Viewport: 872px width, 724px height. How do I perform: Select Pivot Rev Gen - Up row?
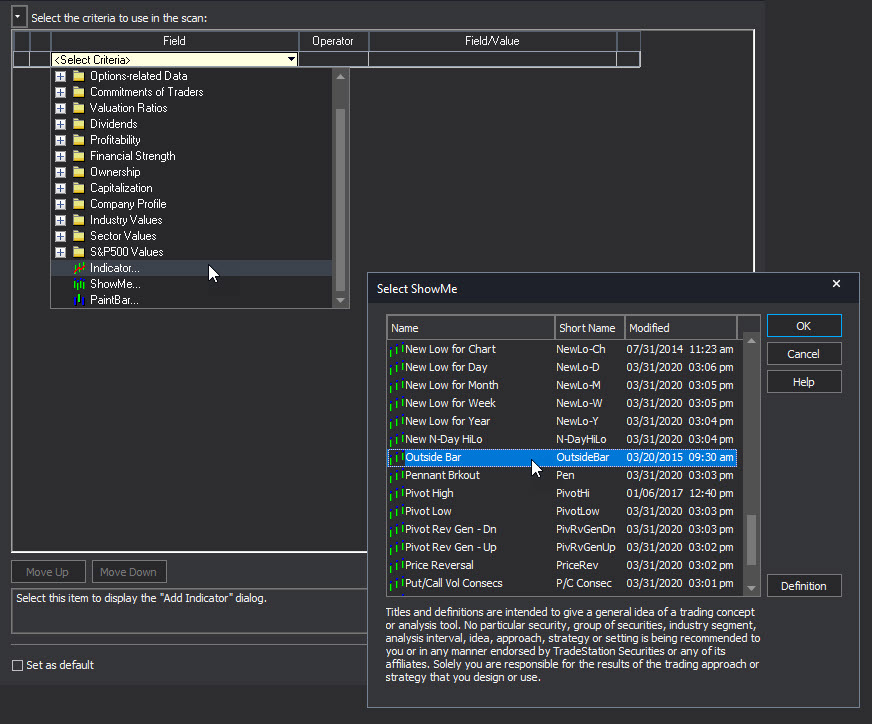pyautogui.click(x=562, y=548)
